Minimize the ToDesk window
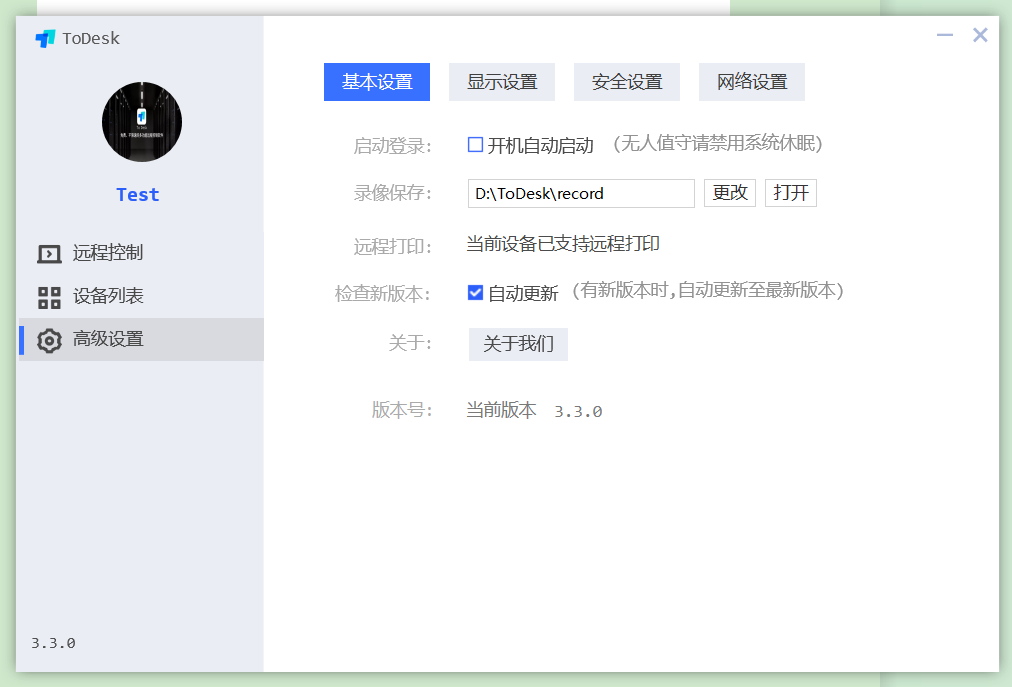The image size is (1012, 687). [945, 35]
